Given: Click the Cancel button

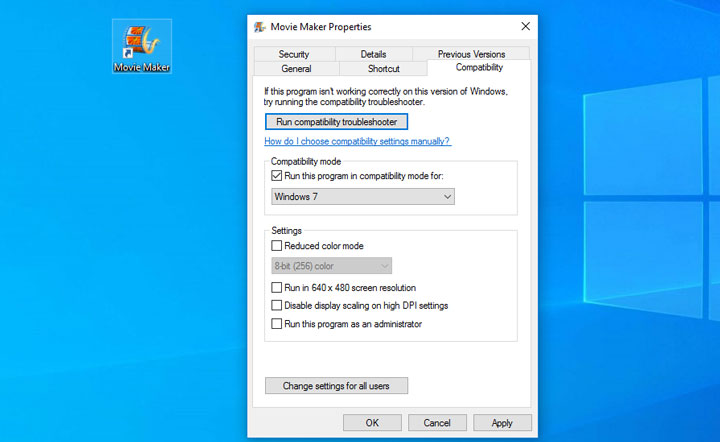Looking at the screenshot, I should pyautogui.click(x=437, y=423).
